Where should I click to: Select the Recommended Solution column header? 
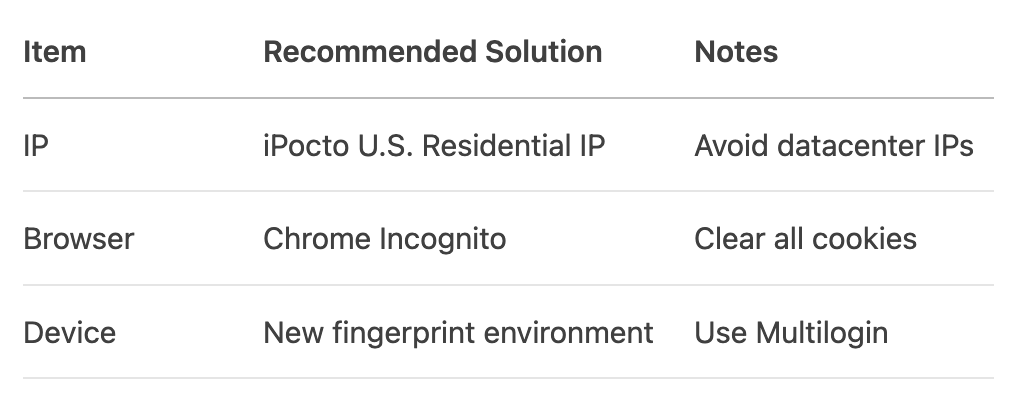(x=432, y=52)
